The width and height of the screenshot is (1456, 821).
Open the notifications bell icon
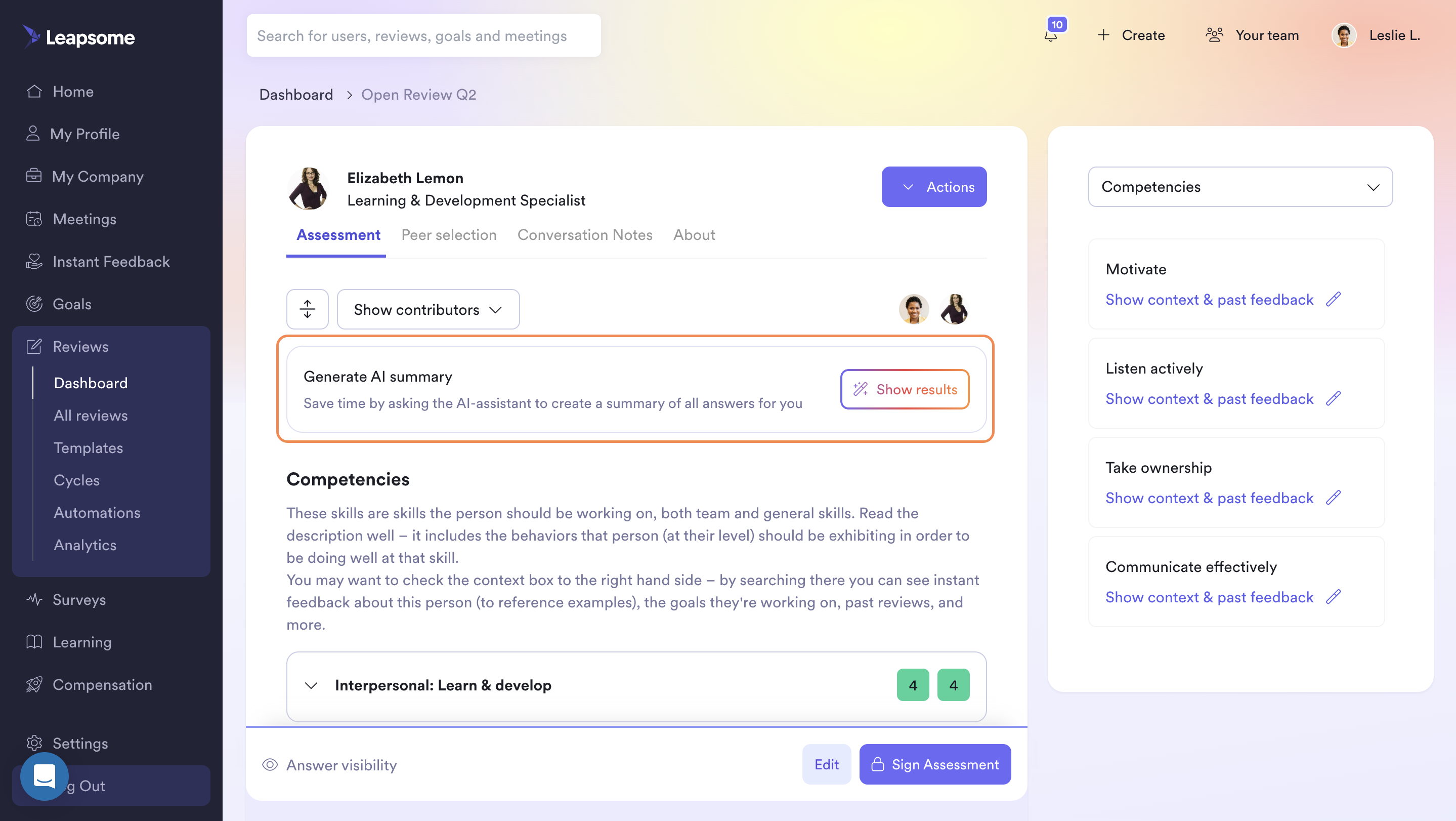[x=1051, y=35]
